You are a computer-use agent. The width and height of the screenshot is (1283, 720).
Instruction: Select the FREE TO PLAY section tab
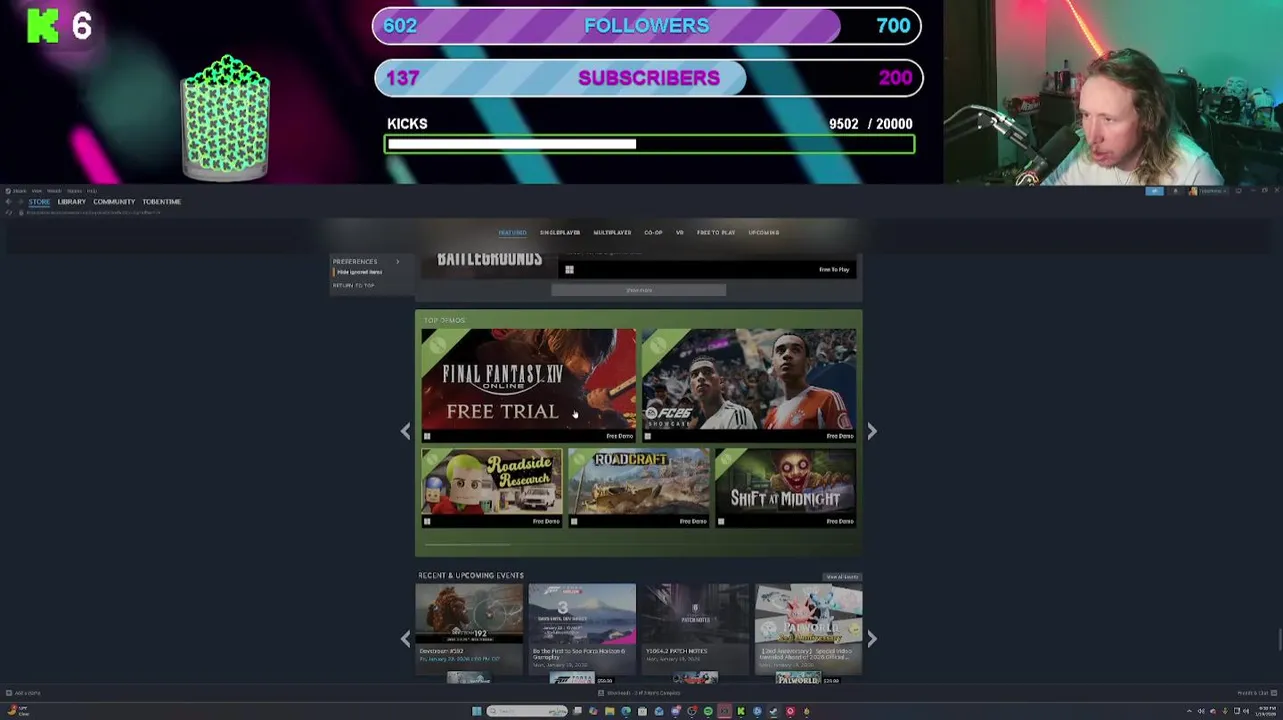716,232
